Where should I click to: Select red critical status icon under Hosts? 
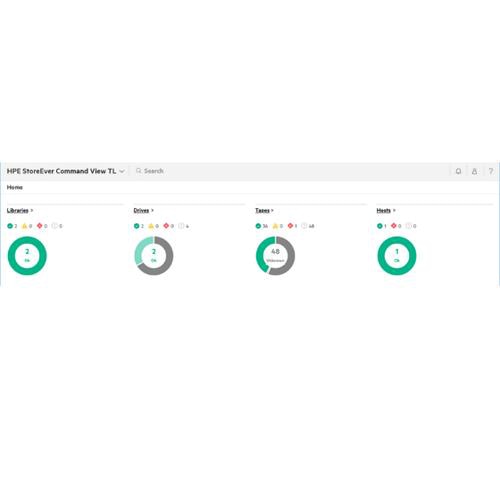click(x=394, y=226)
